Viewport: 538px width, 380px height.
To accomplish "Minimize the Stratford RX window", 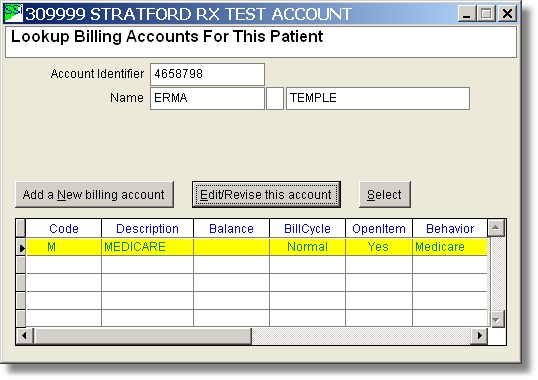I will click(x=467, y=14).
